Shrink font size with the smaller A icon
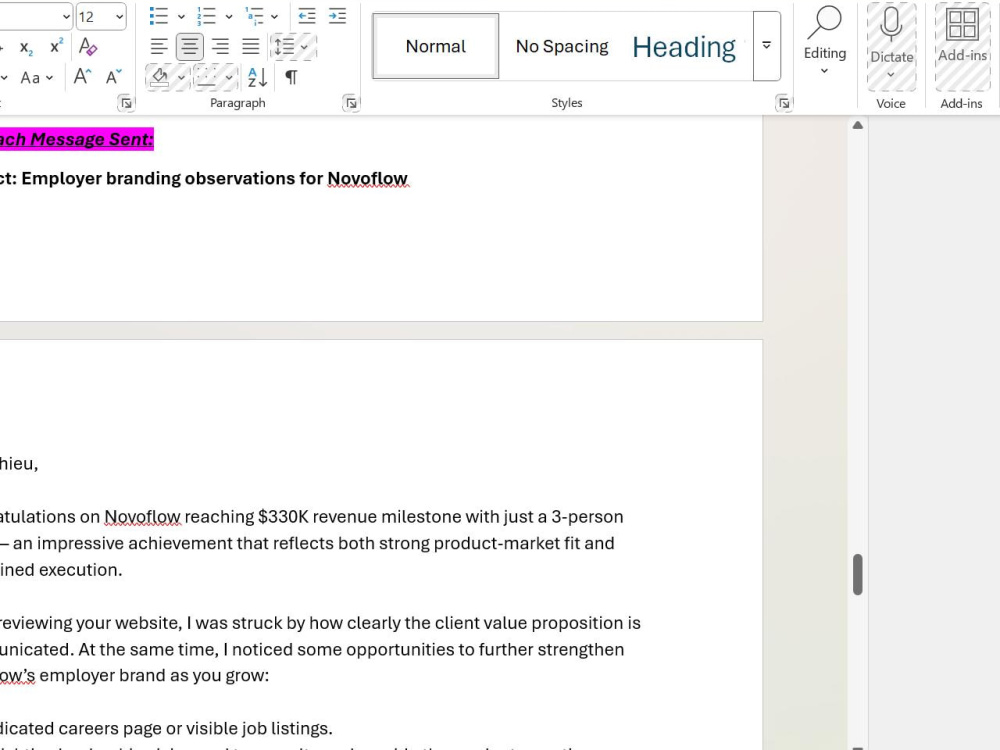1000x750 pixels. [114, 77]
